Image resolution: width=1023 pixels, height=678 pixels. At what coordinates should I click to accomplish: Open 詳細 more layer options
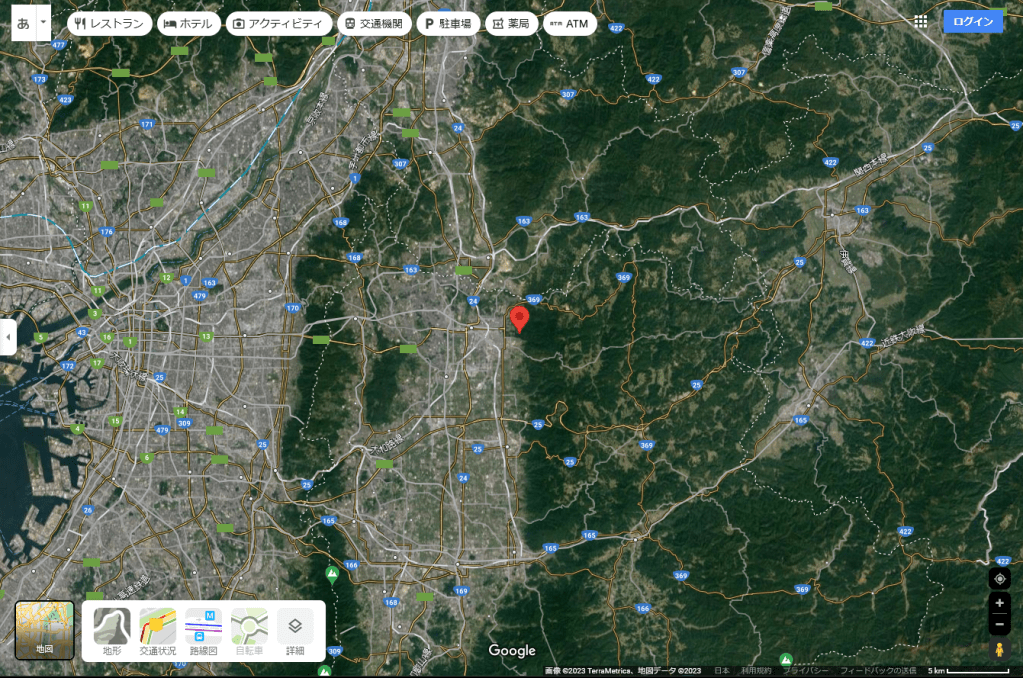point(295,631)
